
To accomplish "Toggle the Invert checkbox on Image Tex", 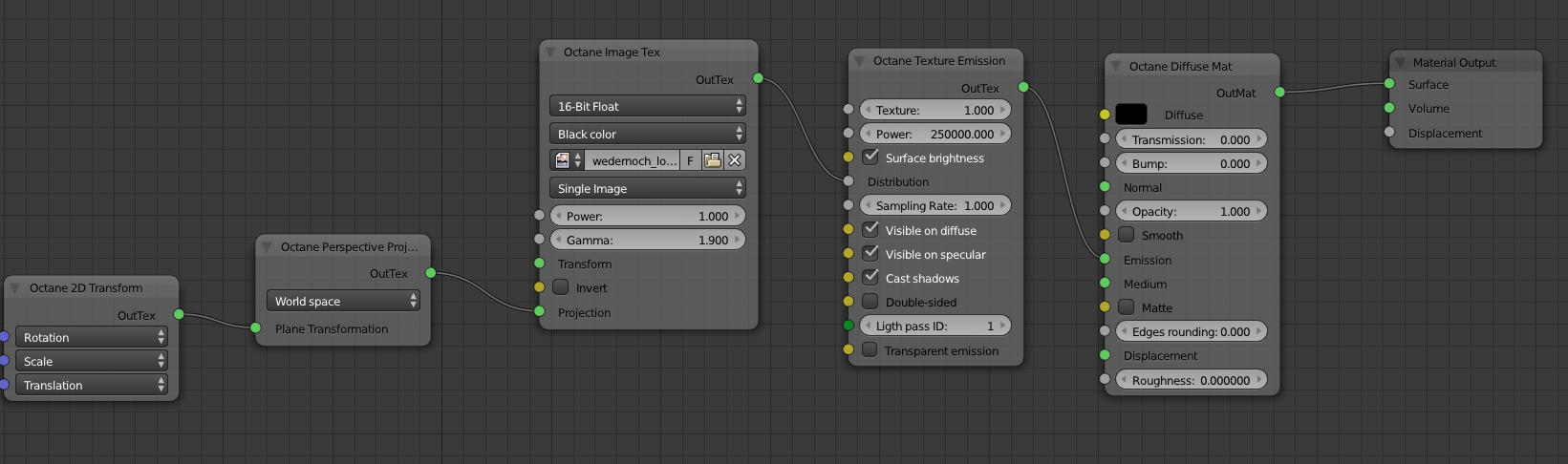I will coord(561,287).
